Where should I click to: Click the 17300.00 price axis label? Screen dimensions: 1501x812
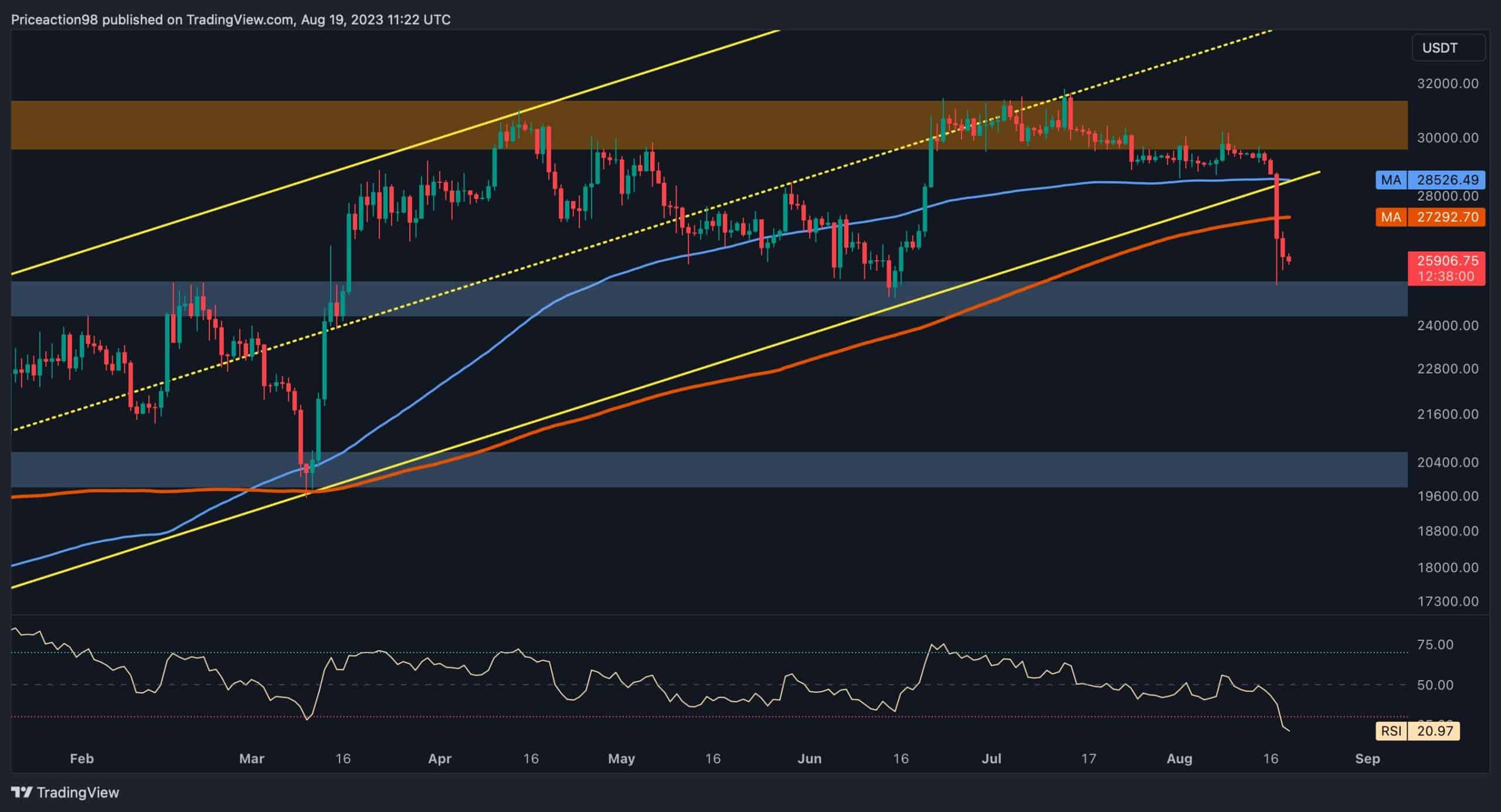[x=1447, y=602]
